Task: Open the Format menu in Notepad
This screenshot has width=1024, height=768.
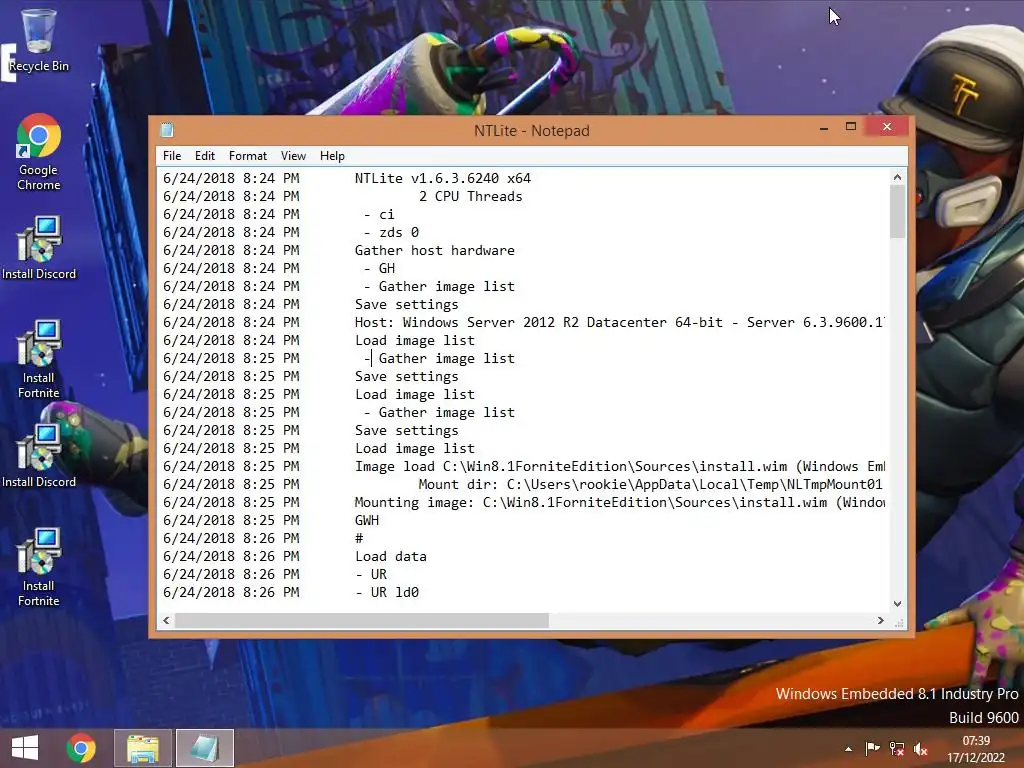Action: click(248, 156)
